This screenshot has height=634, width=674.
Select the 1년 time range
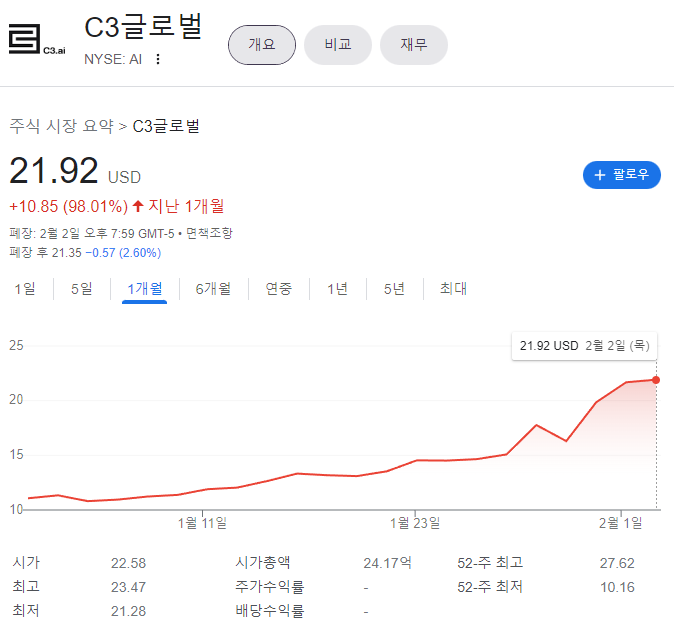tap(337, 288)
